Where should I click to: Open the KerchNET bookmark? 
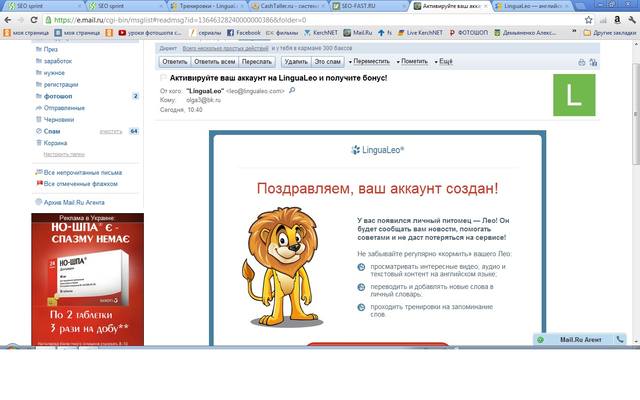click(x=321, y=33)
